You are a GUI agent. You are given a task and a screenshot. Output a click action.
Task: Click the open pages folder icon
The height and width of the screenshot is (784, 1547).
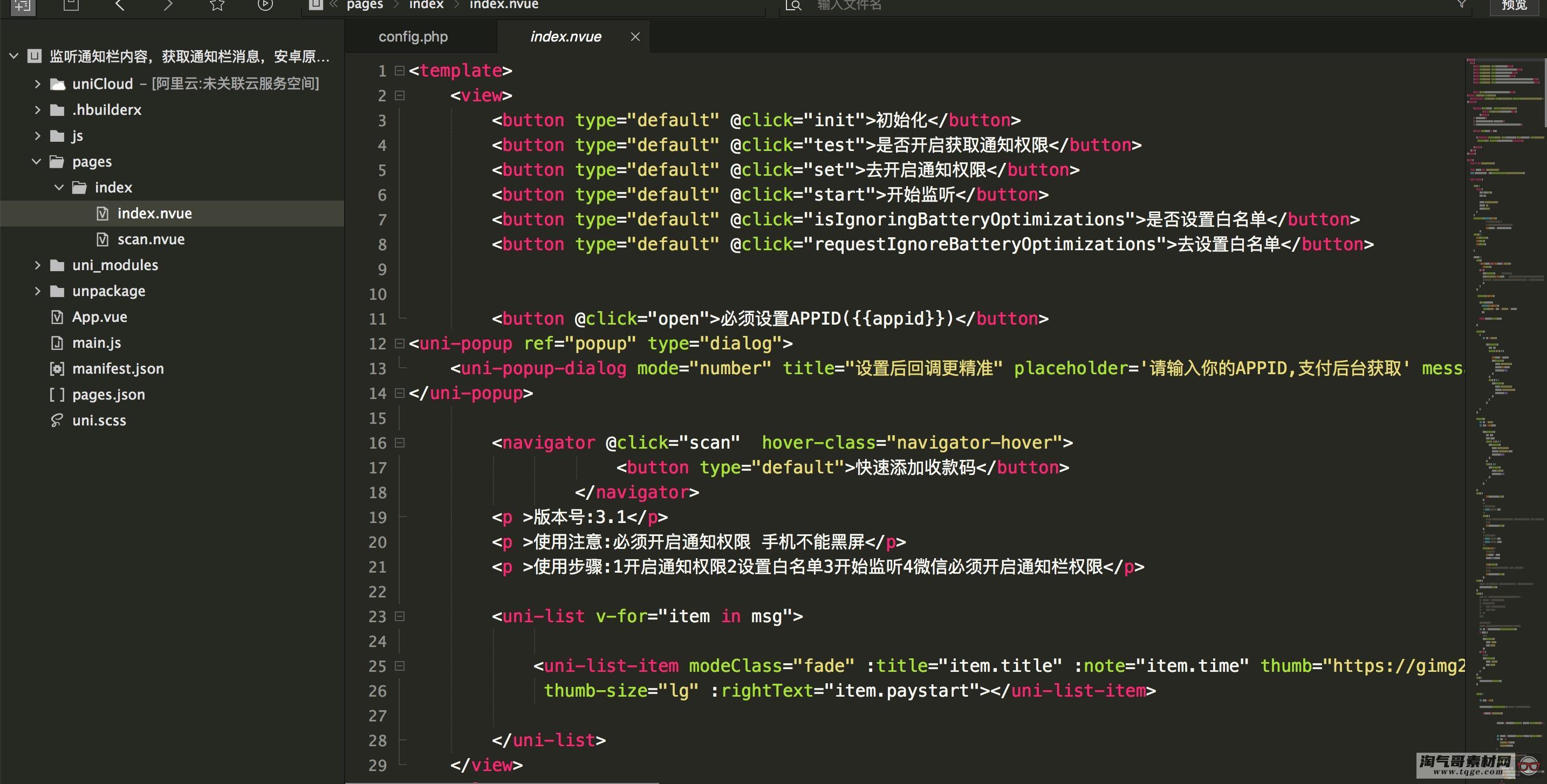[x=57, y=161]
